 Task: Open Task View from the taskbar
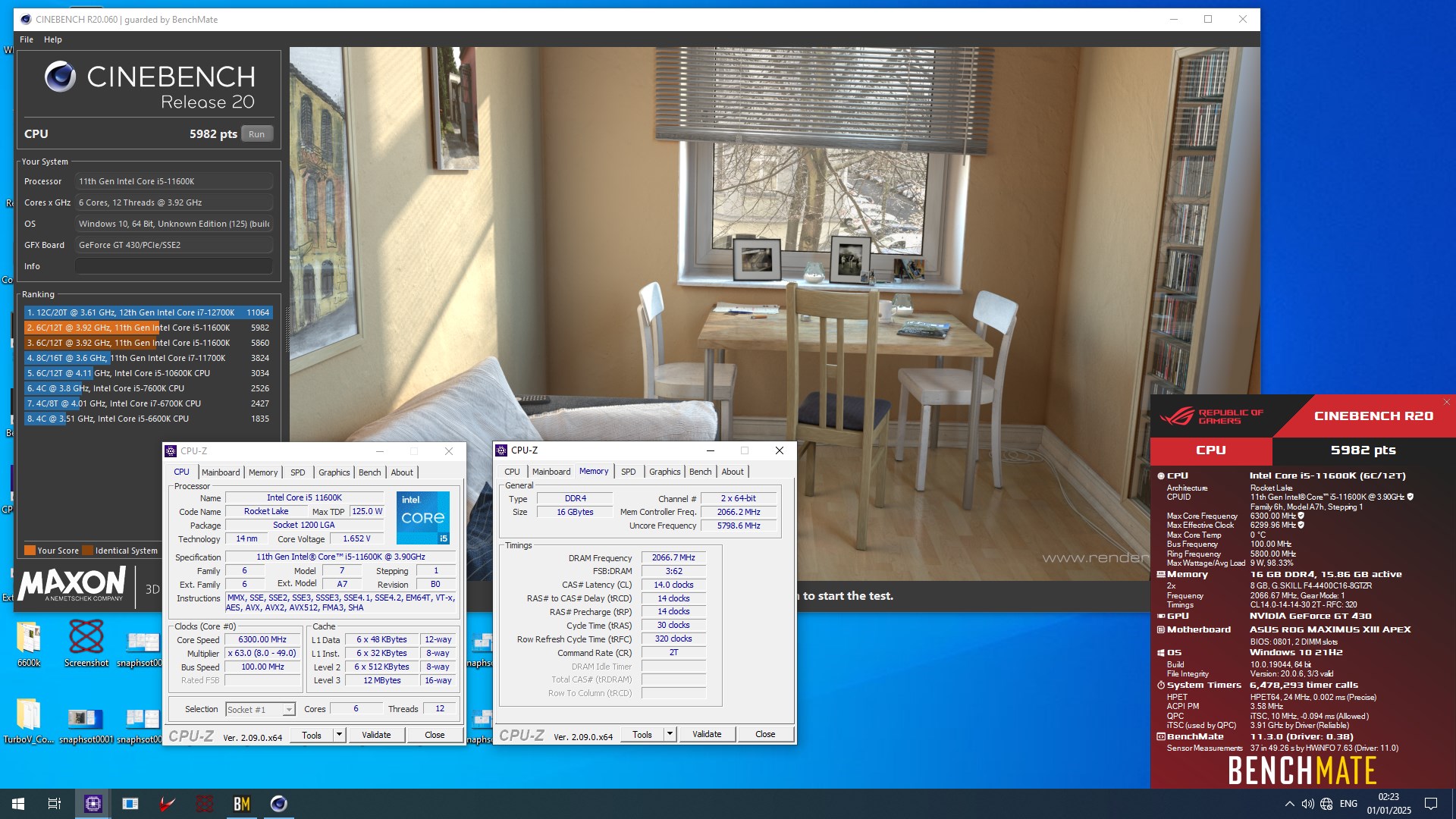[x=55, y=804]
